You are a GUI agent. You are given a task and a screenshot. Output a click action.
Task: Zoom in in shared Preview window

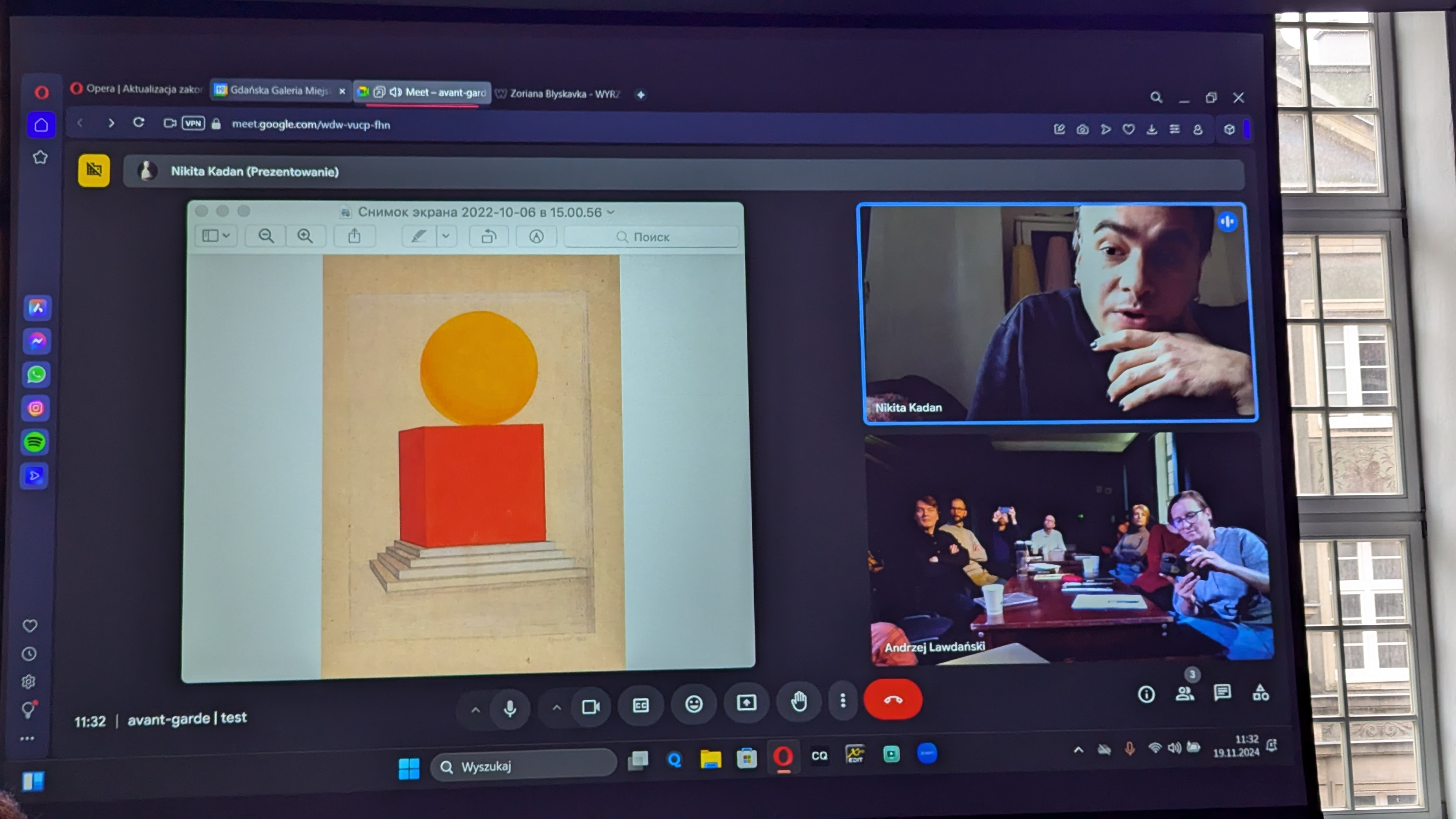[305, 236]
